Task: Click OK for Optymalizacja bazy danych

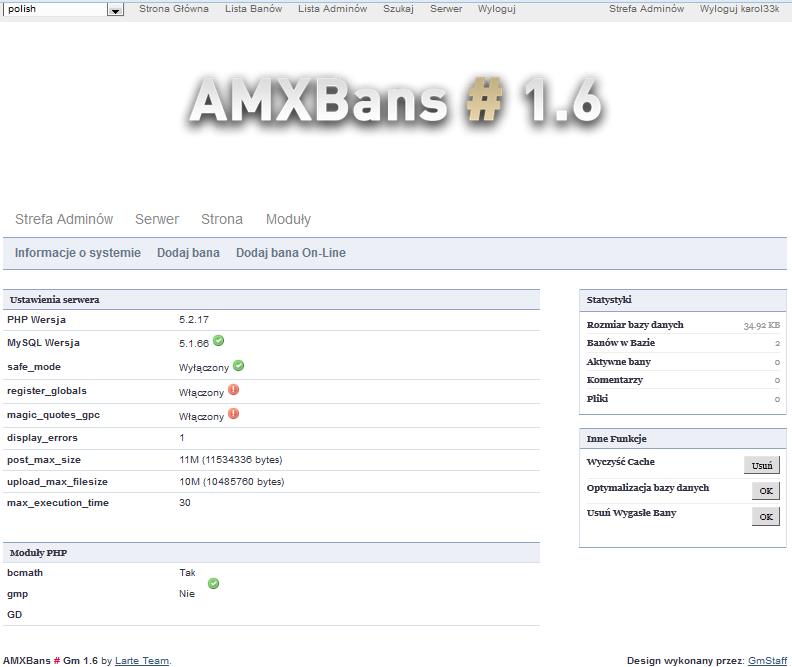Action: (766, 490)
